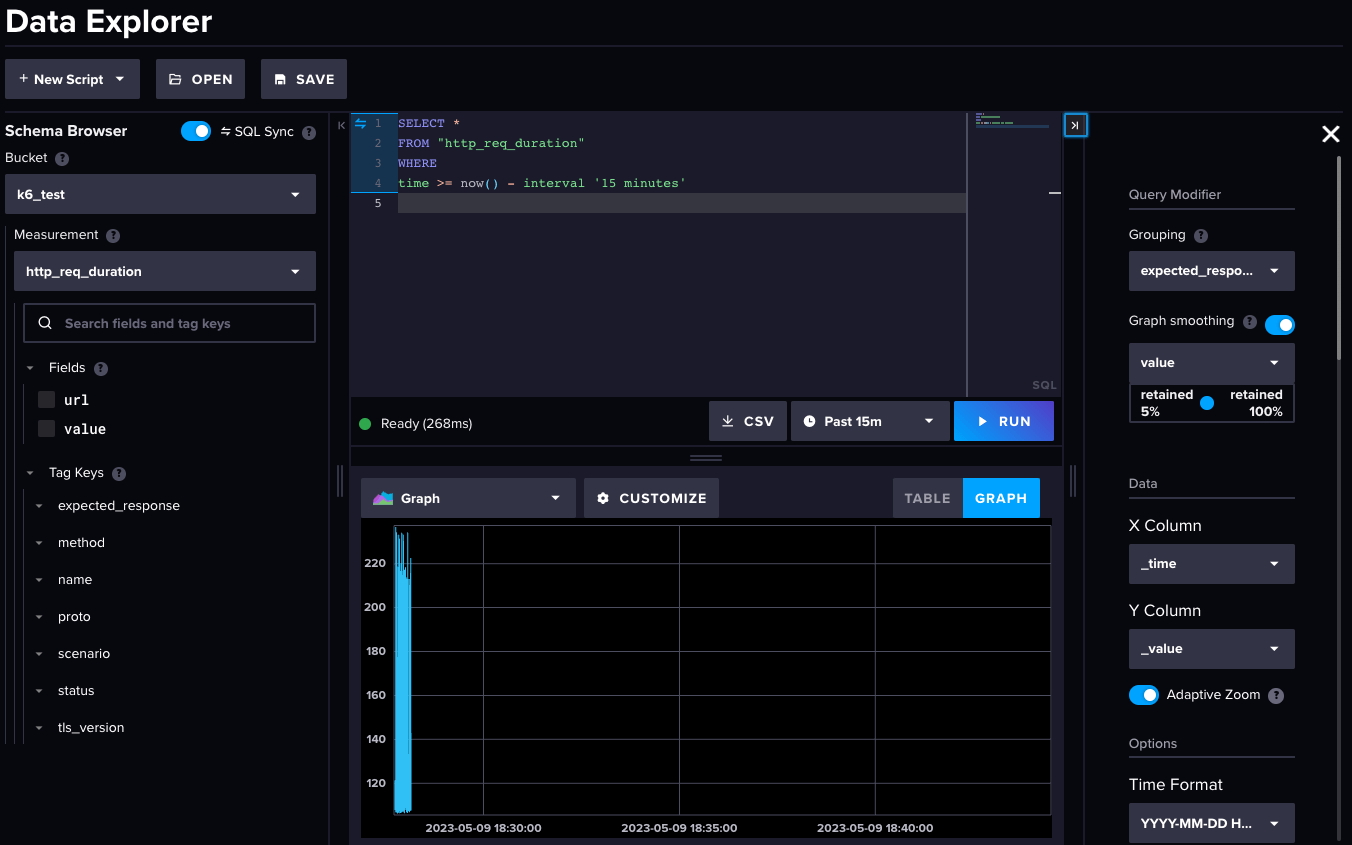The image size is (1352, 845).
Task: Save the script using the SAVE icon
Action: [278, 78]
